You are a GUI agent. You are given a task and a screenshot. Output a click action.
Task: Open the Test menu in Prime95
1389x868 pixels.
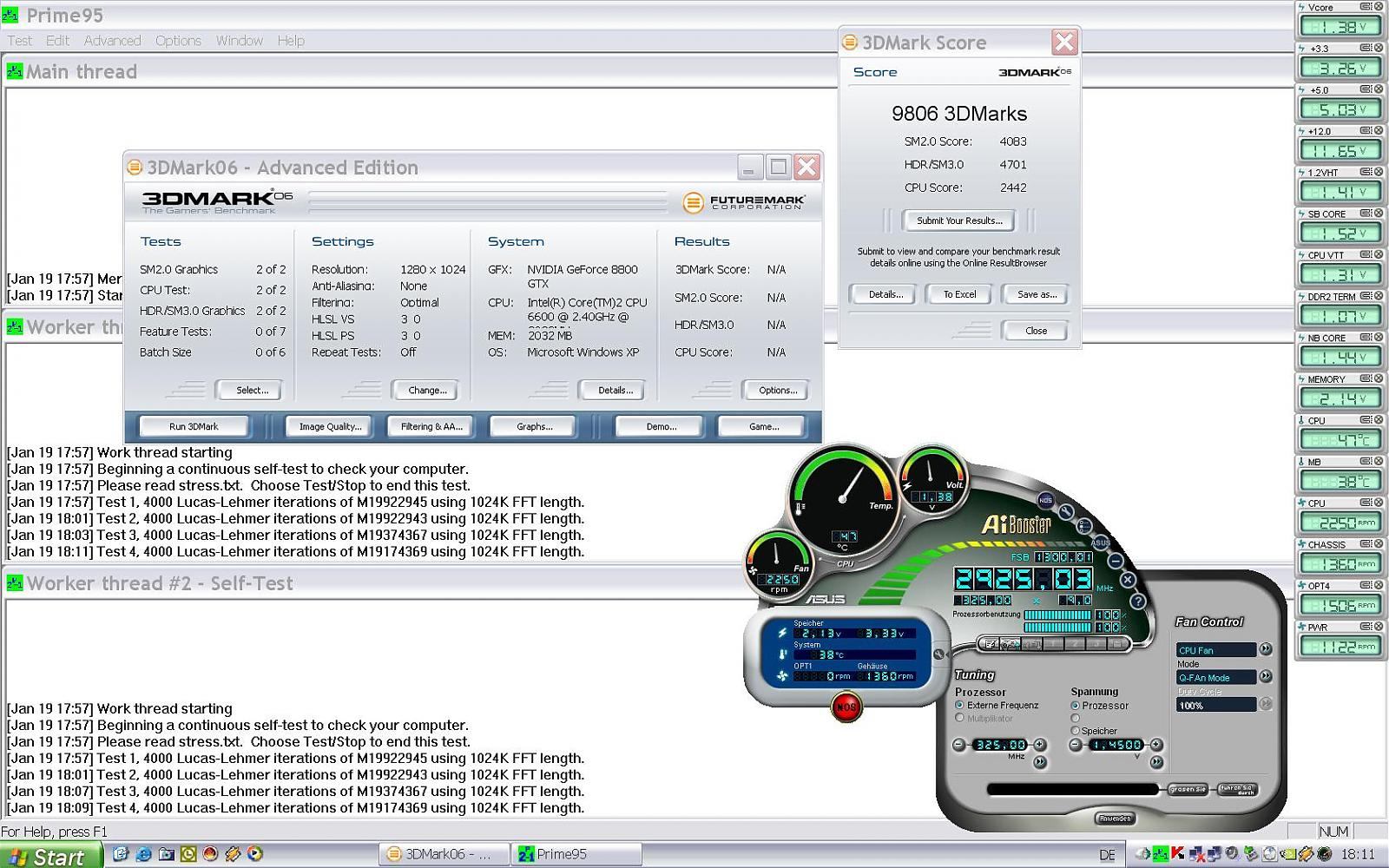[20, 41]
